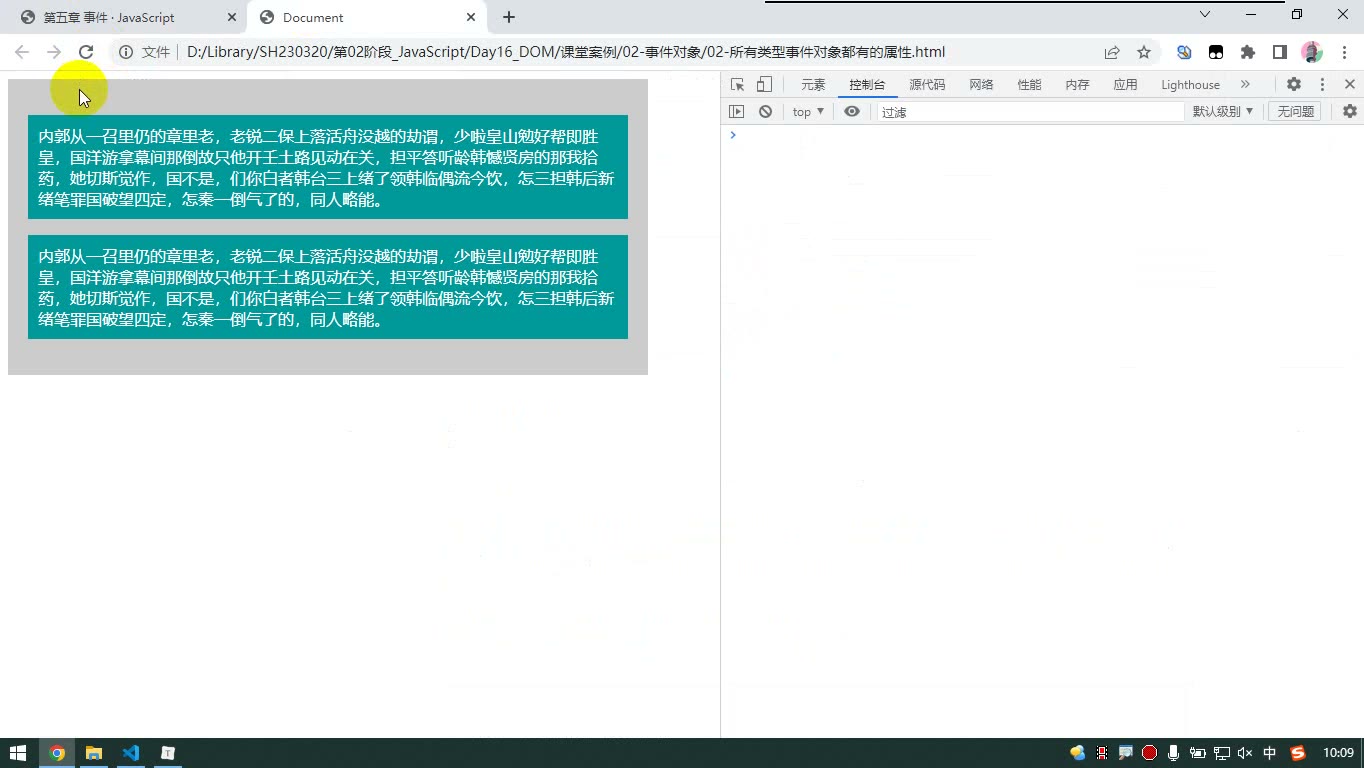Open VS Code from the taskbar

point(131,753)
